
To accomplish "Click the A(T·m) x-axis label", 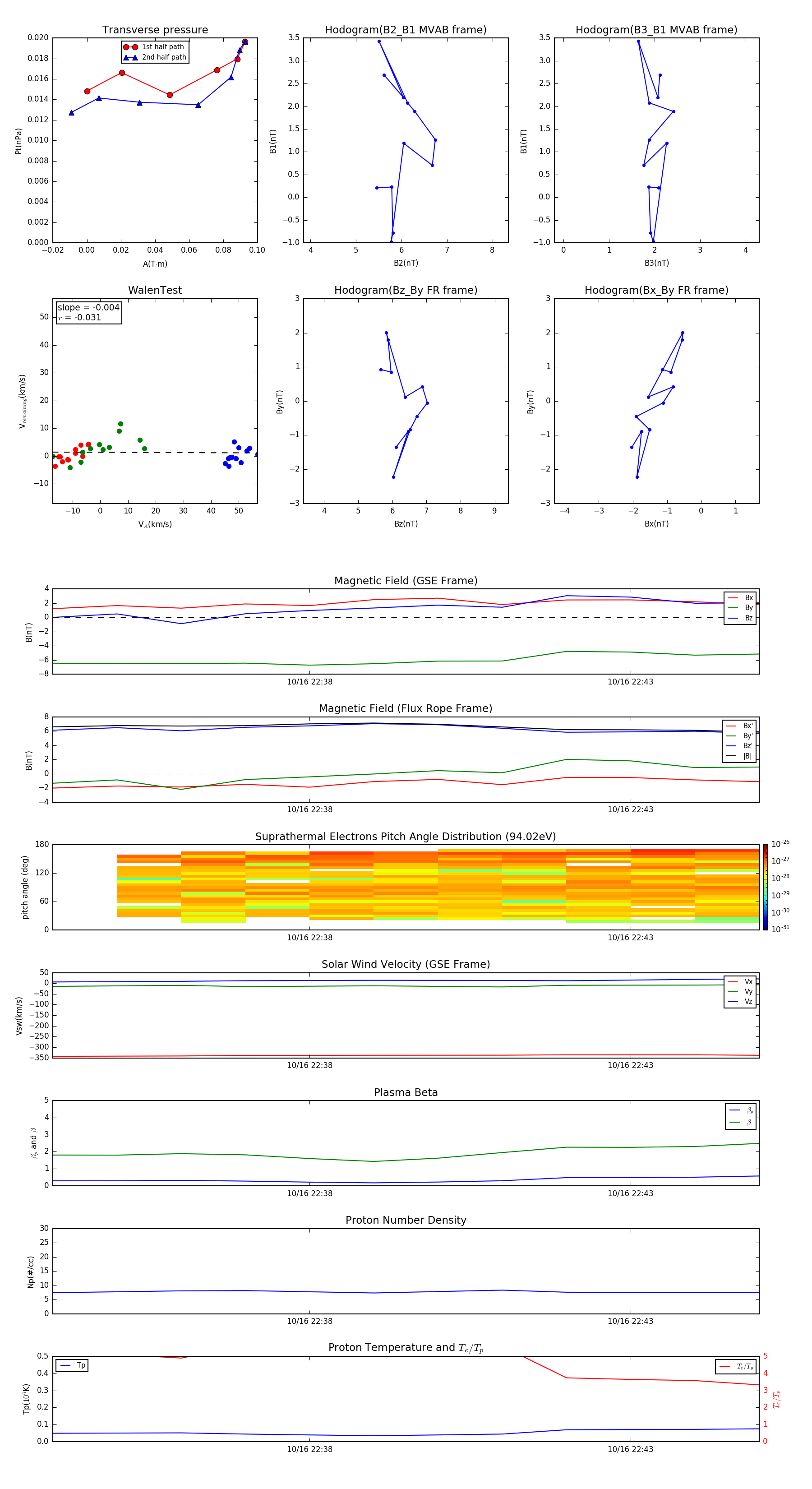I will coord(155,264).
